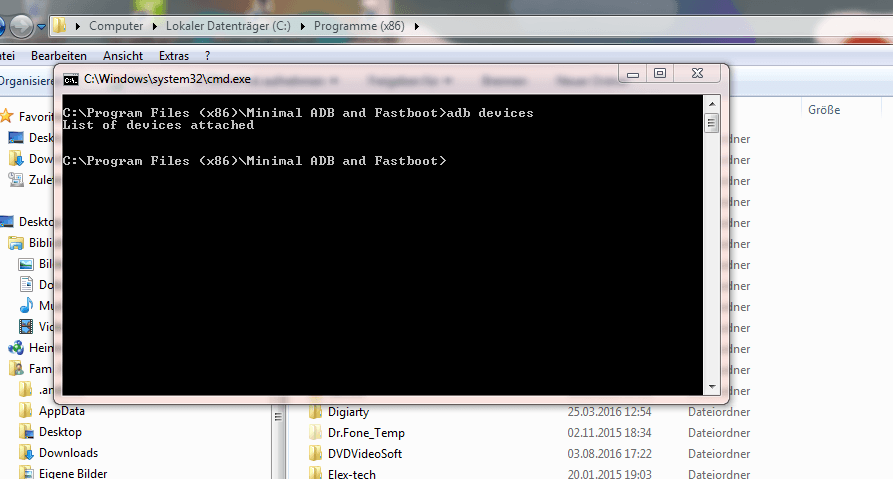
Task: Expand the arrow after Computer in breadcrumb
Action: tap(154, 26)
